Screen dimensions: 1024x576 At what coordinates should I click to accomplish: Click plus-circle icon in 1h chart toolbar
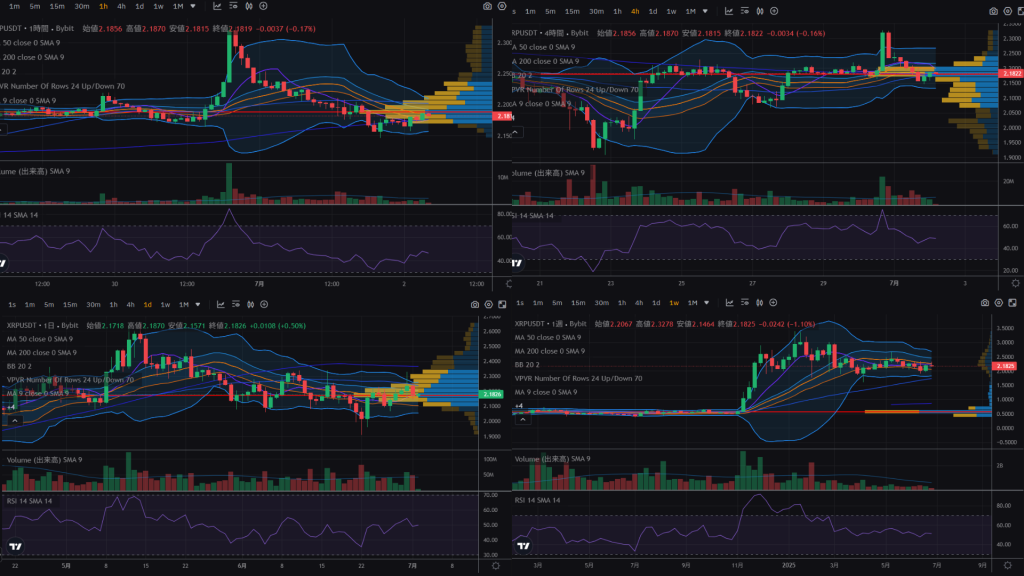tap(263, 6)
